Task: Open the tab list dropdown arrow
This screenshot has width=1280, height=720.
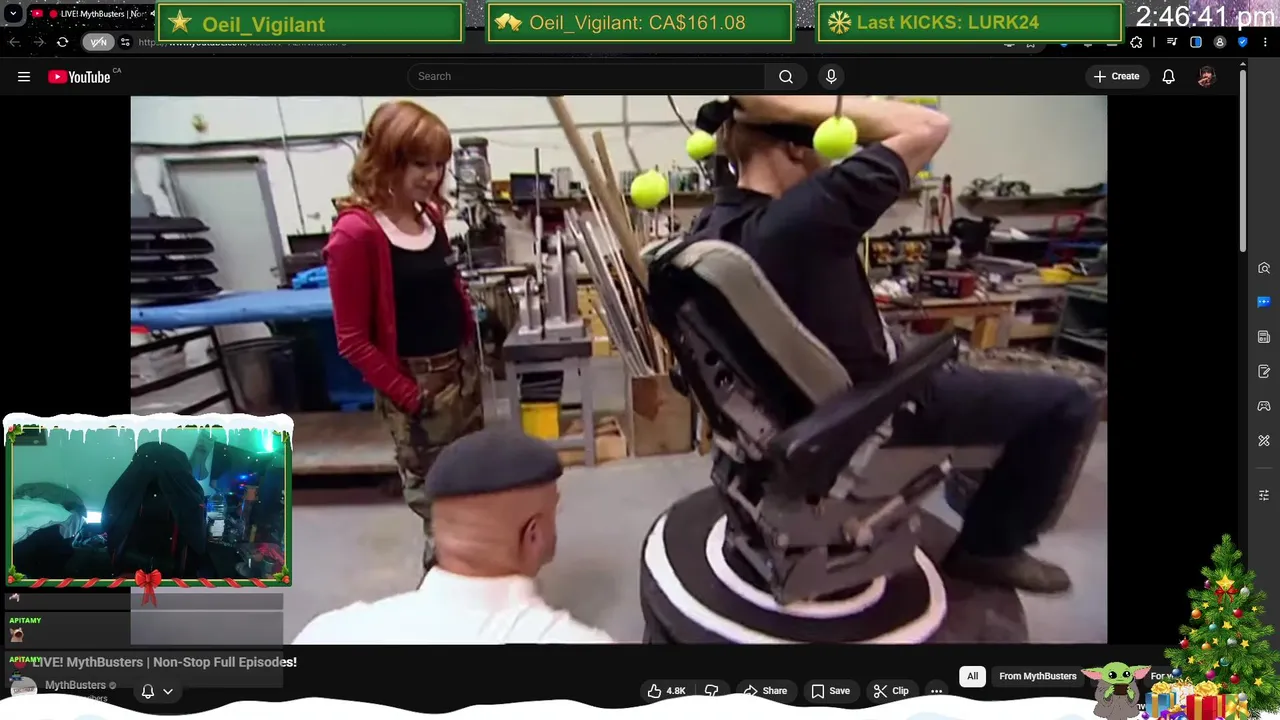Action: (x=13, y=14)
